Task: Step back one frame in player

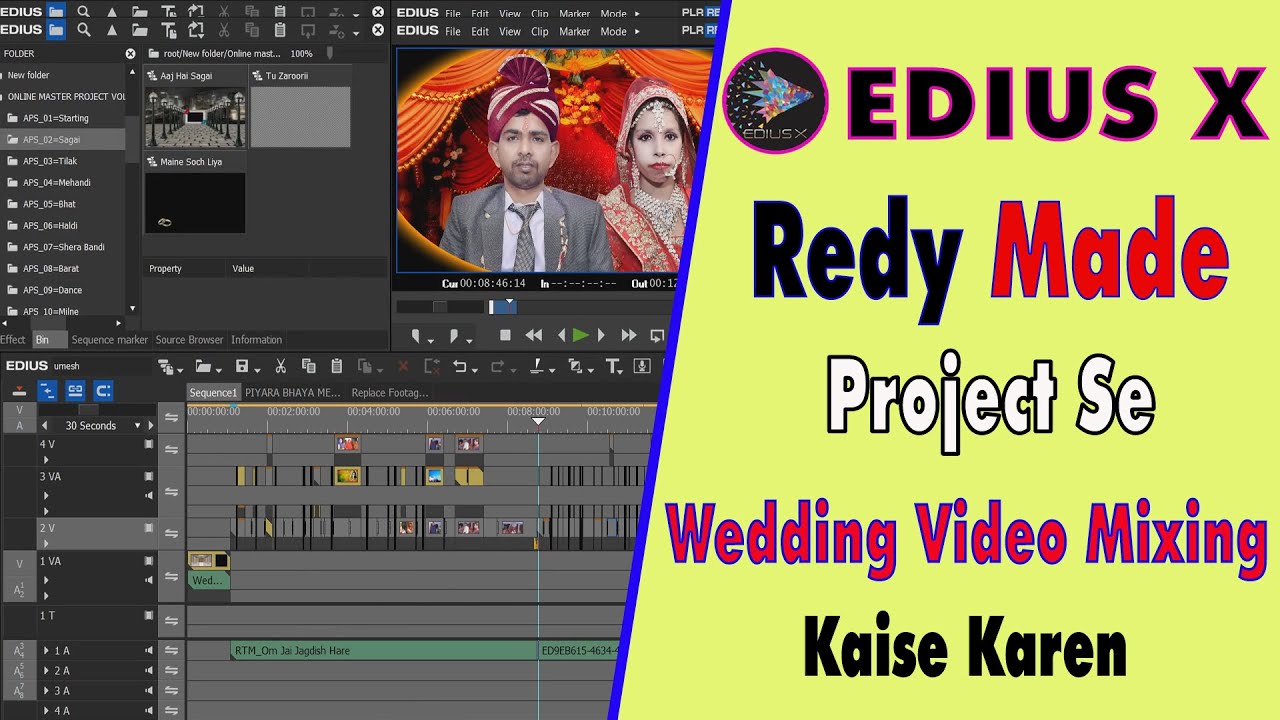Action: pyautogui.click(x=561, y=335)
